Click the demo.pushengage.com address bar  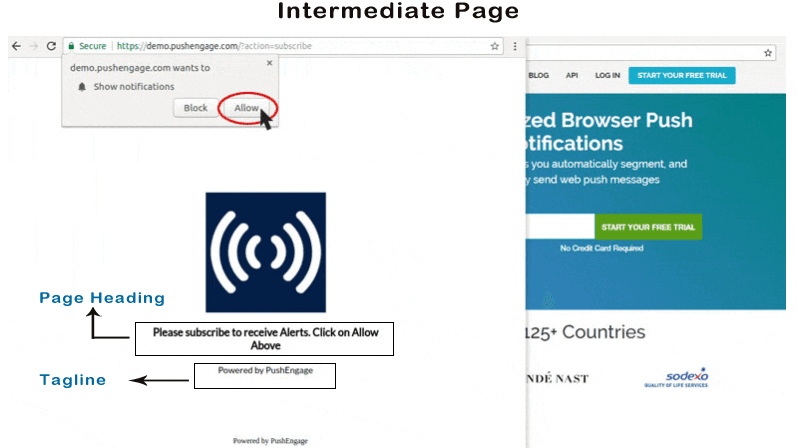click(284, 46)
